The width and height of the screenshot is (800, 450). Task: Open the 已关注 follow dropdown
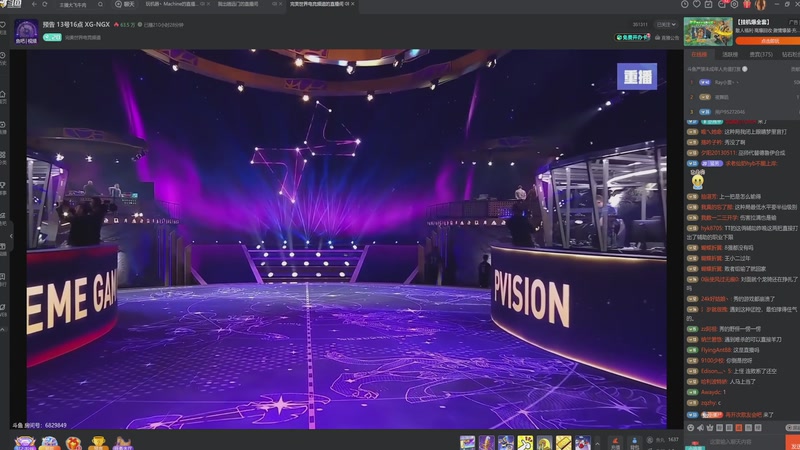pos(666,24)
